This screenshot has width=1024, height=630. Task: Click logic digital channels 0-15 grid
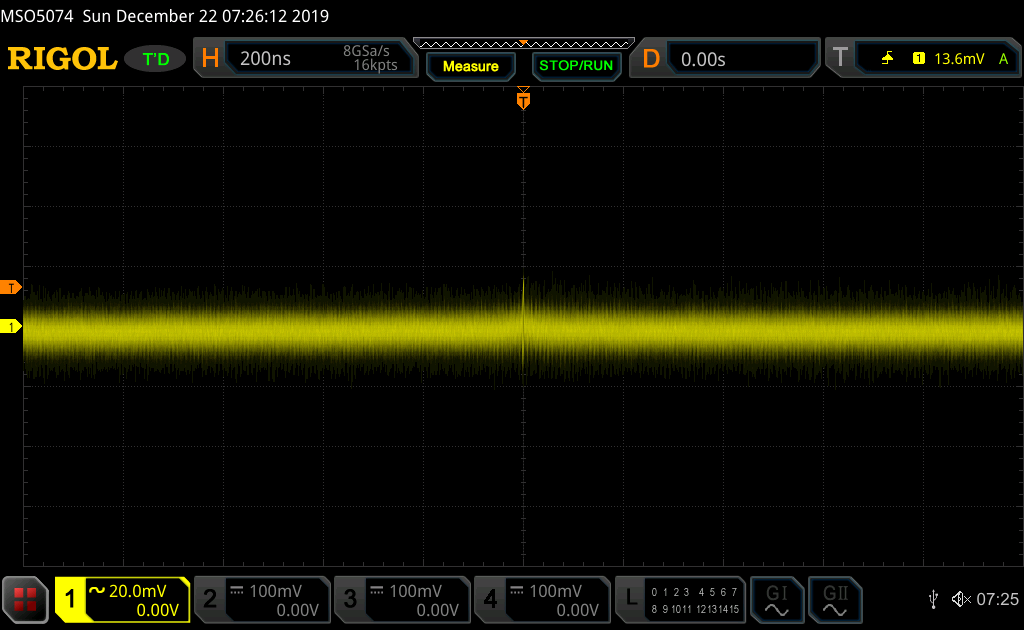(695, 601)
